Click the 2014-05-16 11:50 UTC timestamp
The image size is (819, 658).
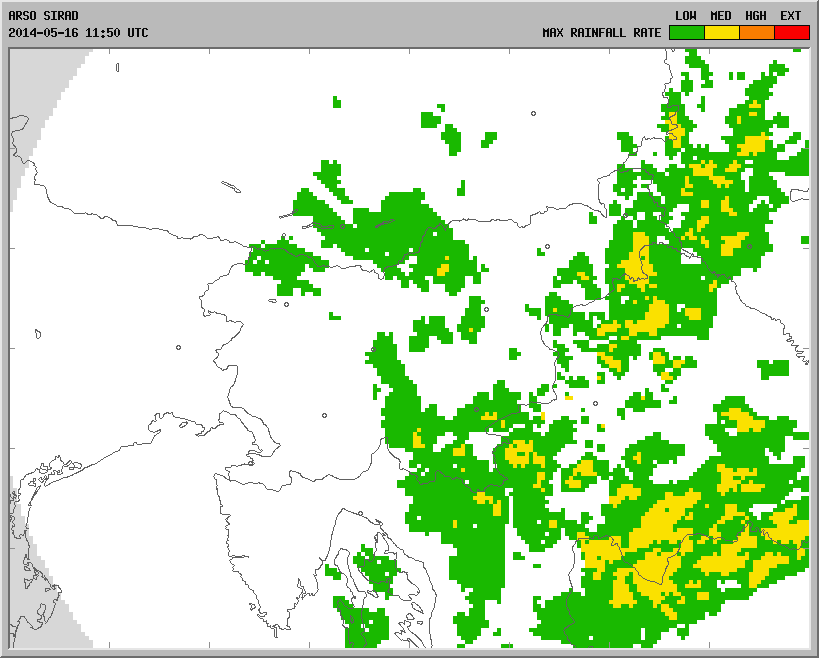point(78,32)
